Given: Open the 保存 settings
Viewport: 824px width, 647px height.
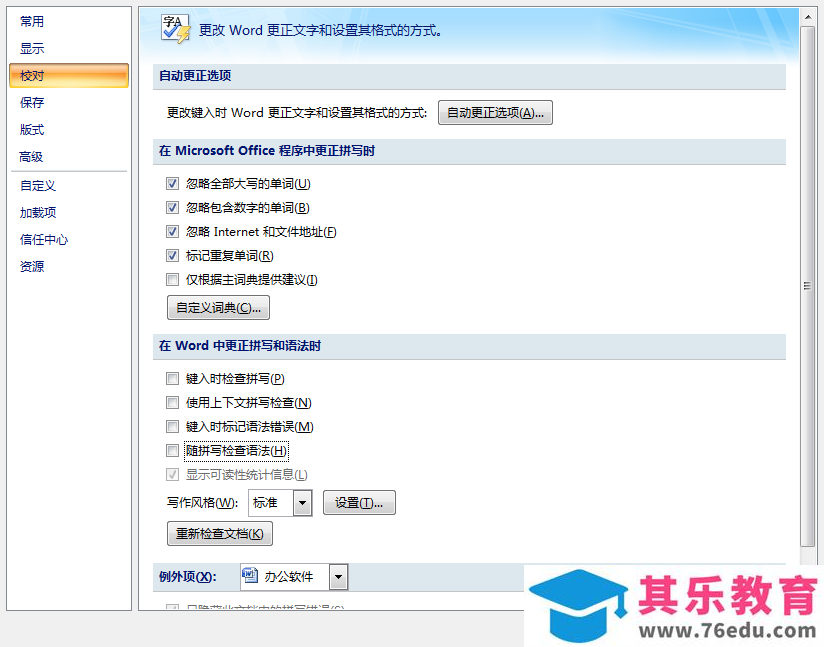Looking at the screenshot, I should click(32, 102).
